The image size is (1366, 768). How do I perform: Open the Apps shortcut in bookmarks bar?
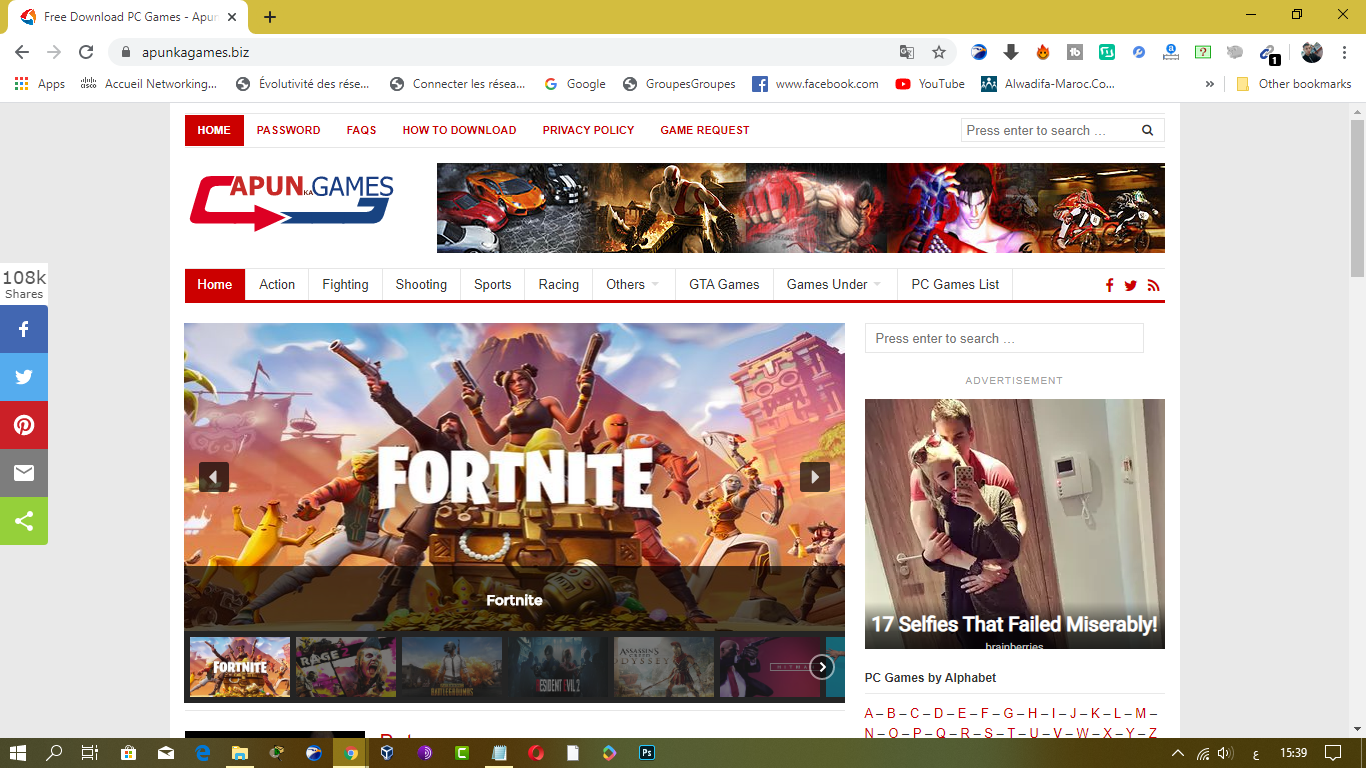[x=40, y=84]
